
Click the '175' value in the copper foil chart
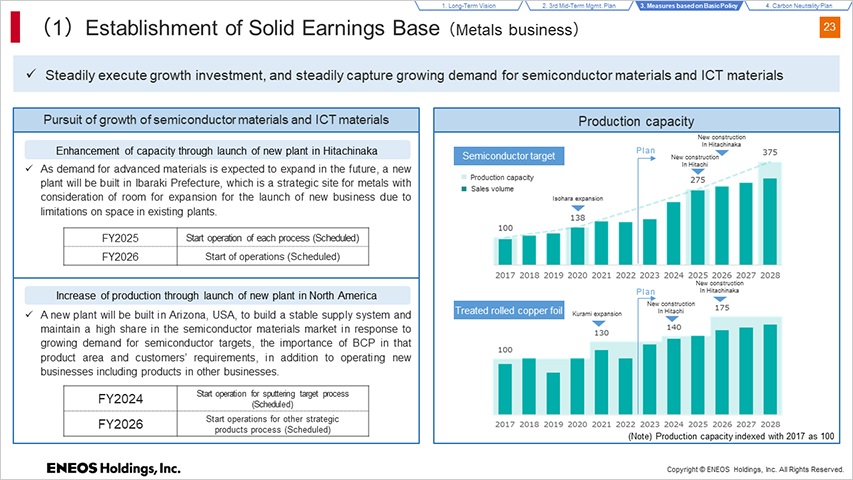pos(722,307)
